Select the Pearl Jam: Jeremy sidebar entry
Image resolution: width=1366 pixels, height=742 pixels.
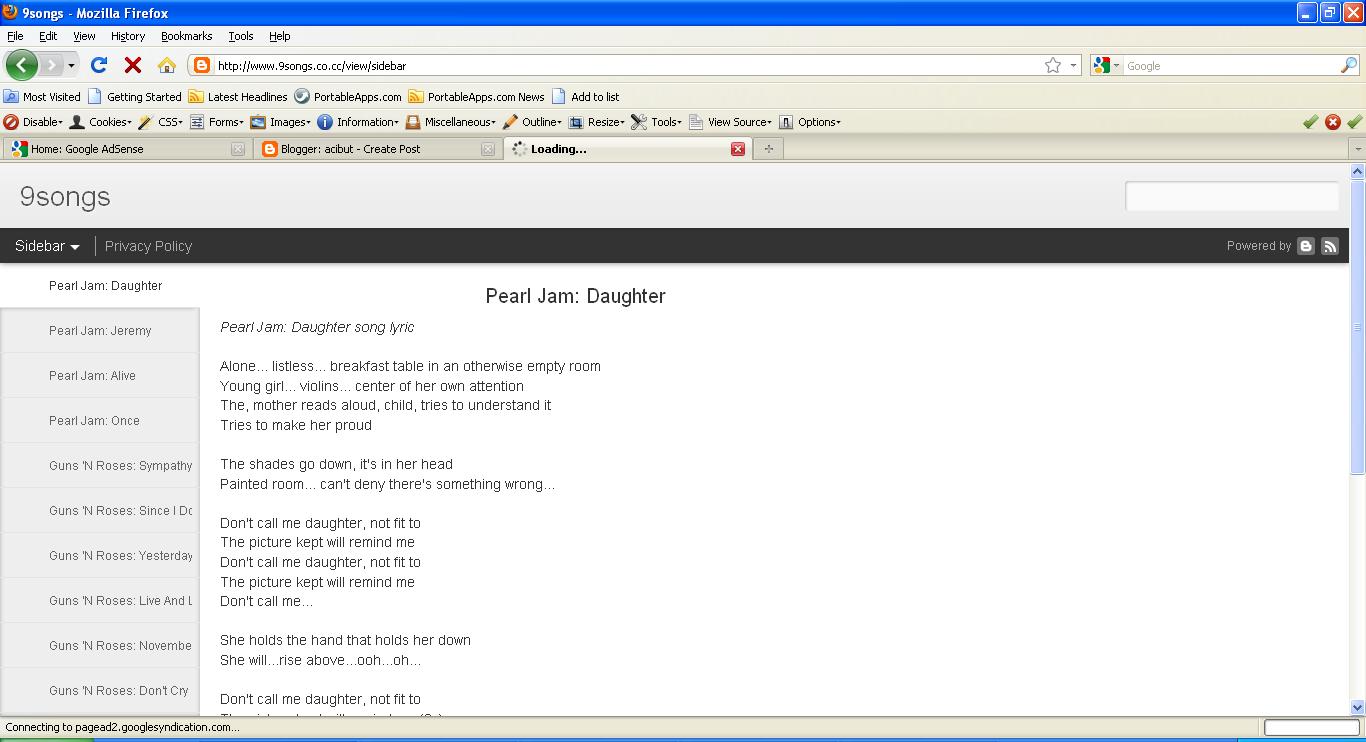pos(100,331)
